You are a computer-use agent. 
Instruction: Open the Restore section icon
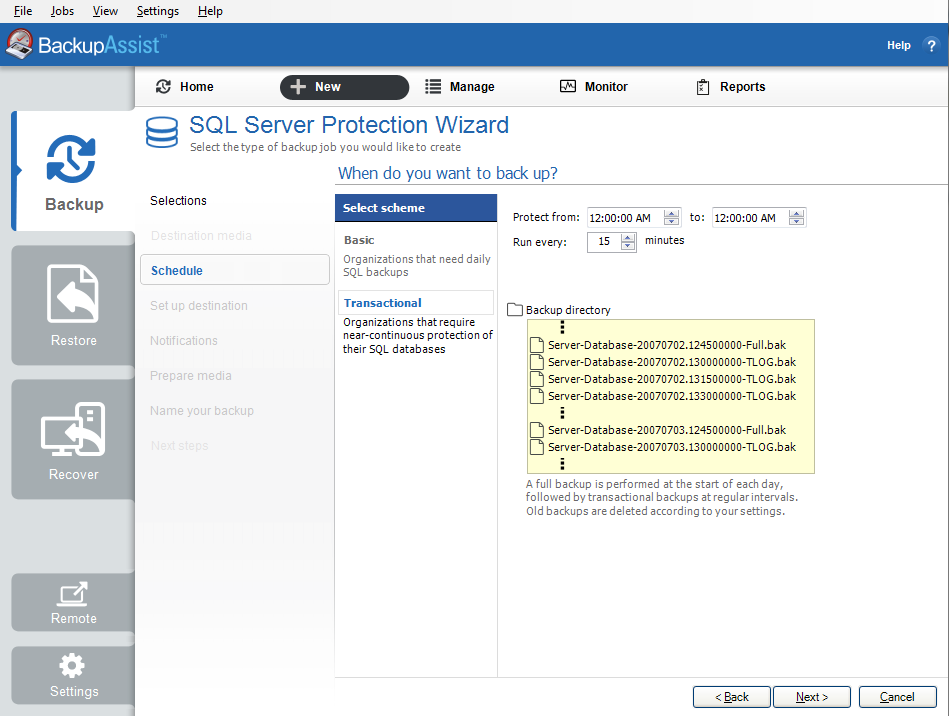(73, 294)
